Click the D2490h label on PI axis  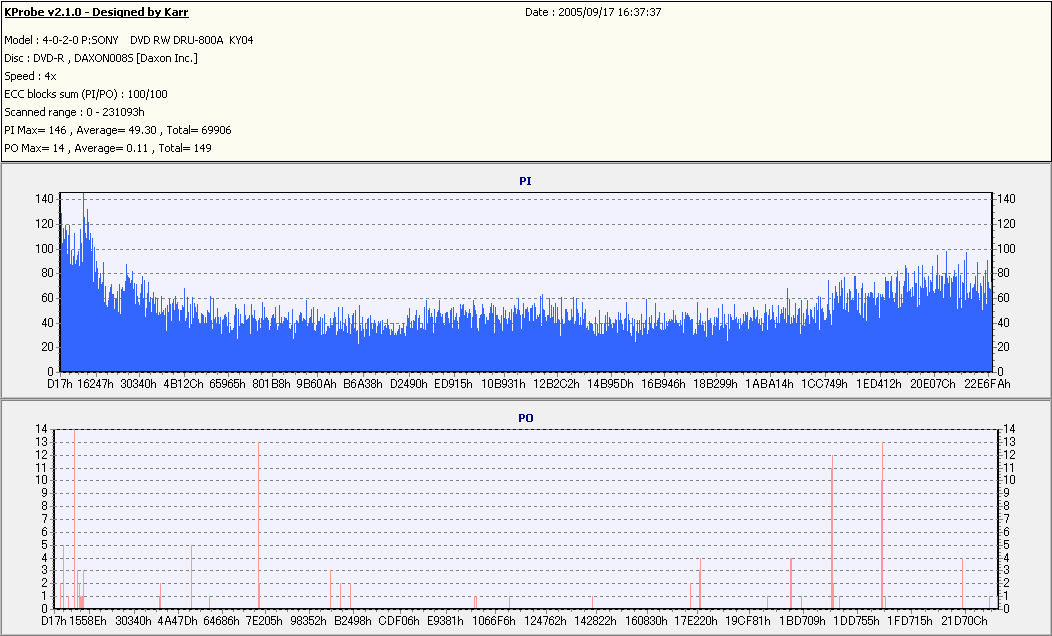tap(410, 383)
